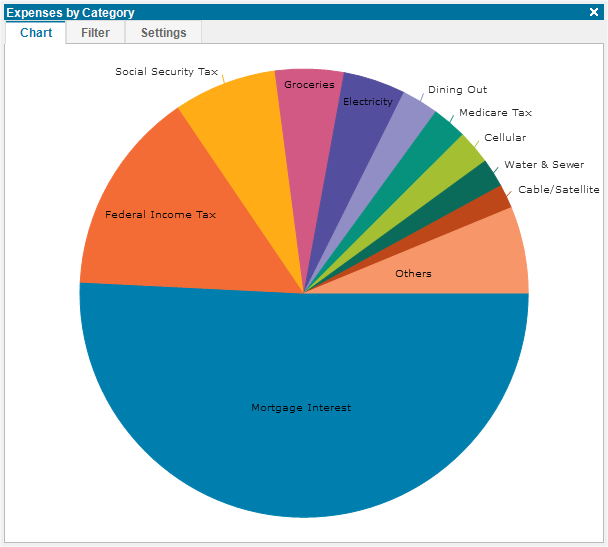
Task: Click the Cable/Satellite label text
Action: click(558, 190)
